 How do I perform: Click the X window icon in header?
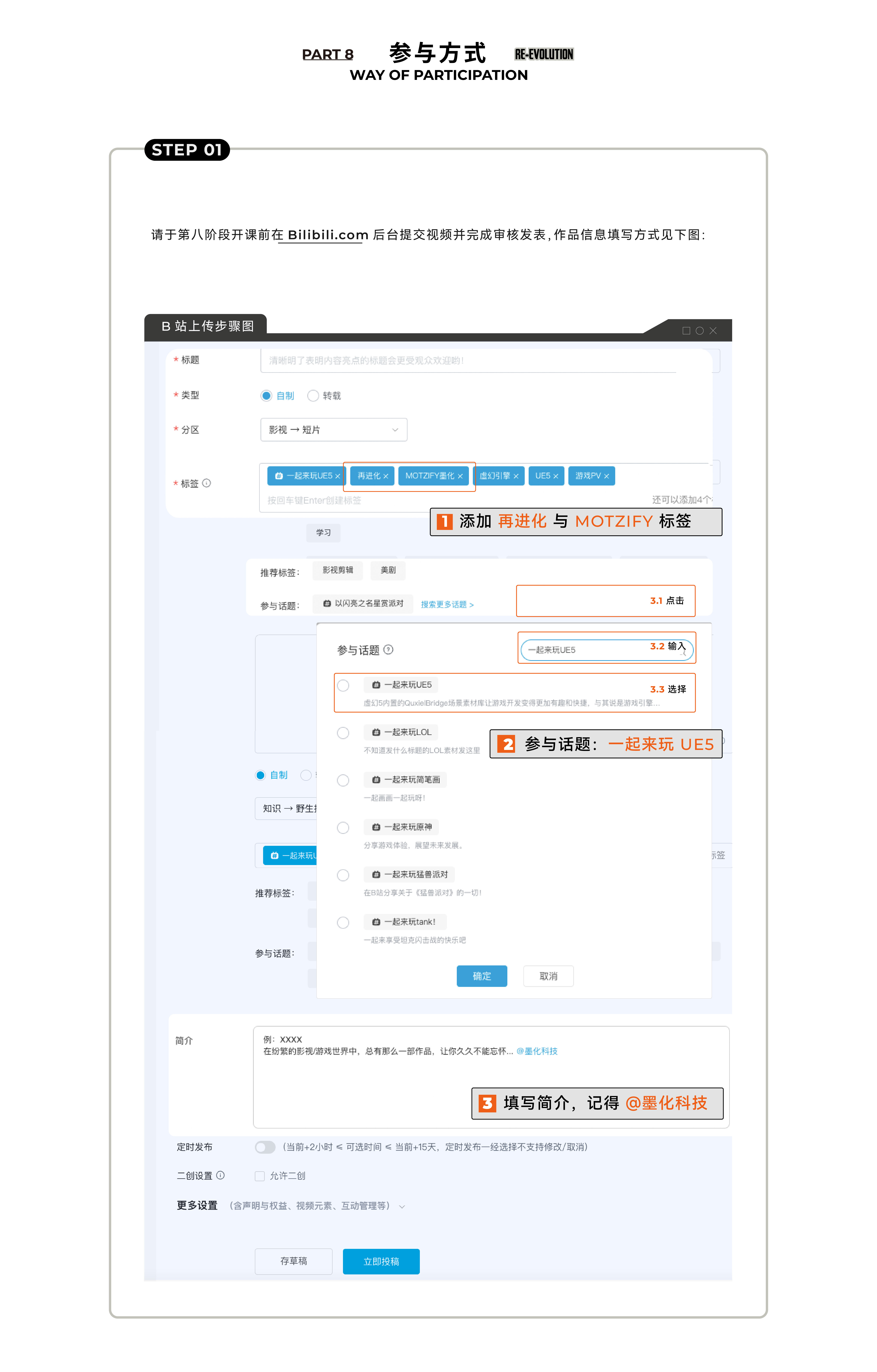click(x=713, y=330)
